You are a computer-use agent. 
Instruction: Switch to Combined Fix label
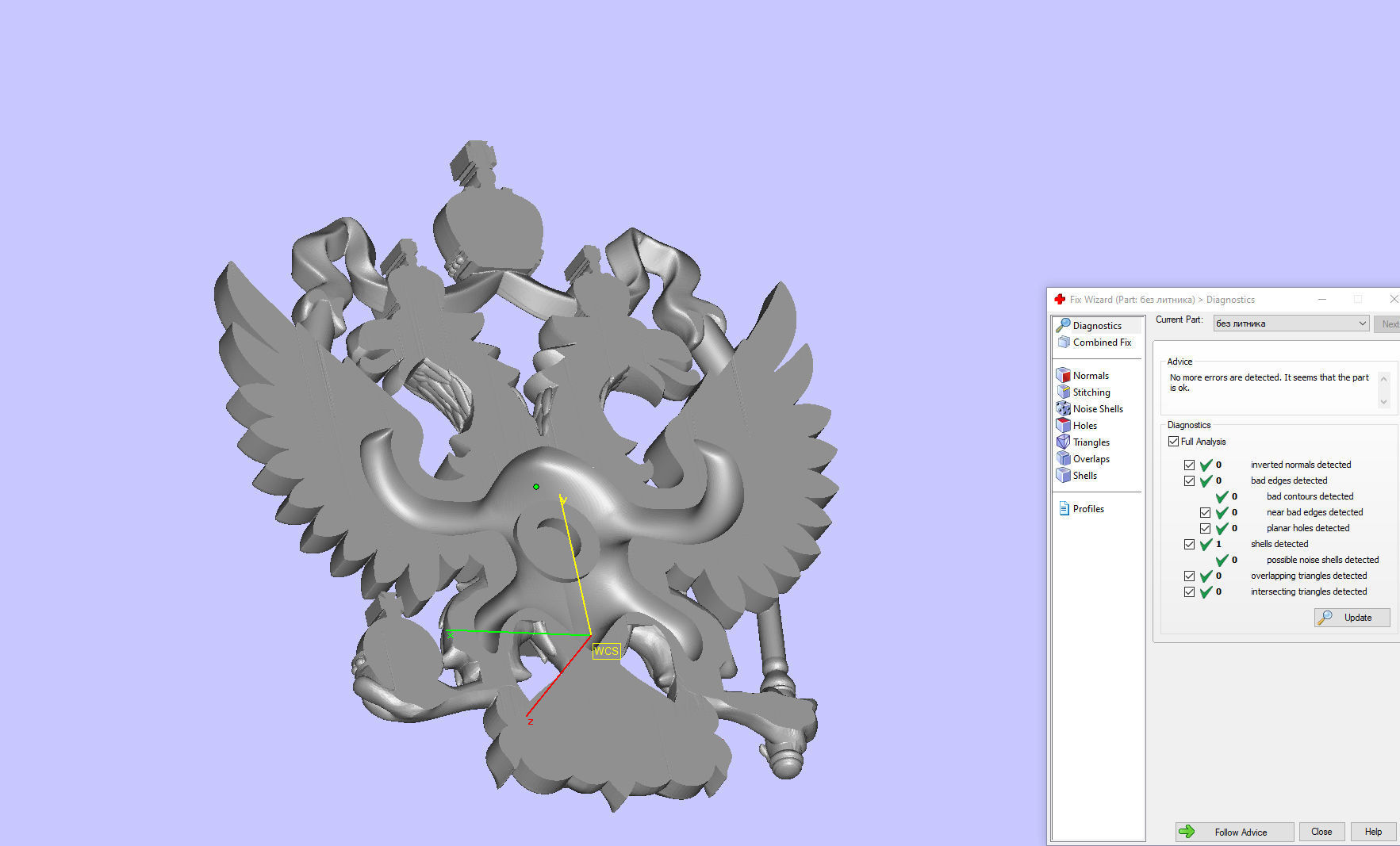1102,342
